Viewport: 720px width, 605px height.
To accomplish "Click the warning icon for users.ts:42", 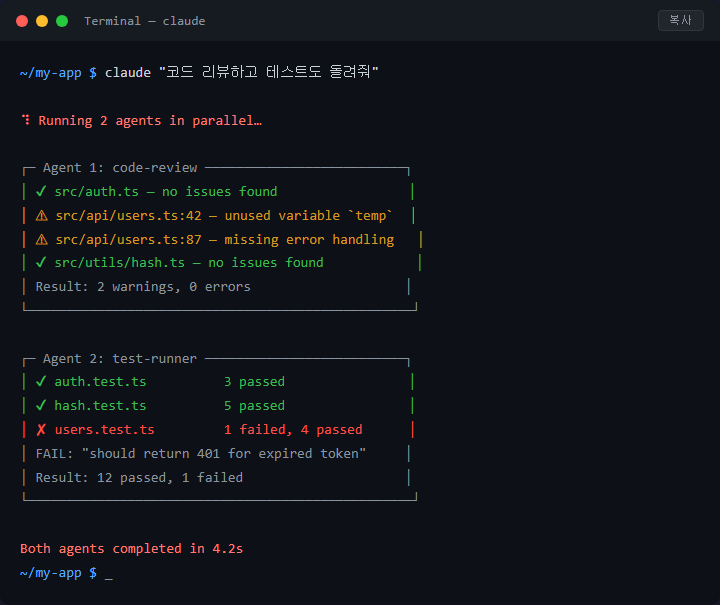I will pyautogui.click(x=42, y=215).
